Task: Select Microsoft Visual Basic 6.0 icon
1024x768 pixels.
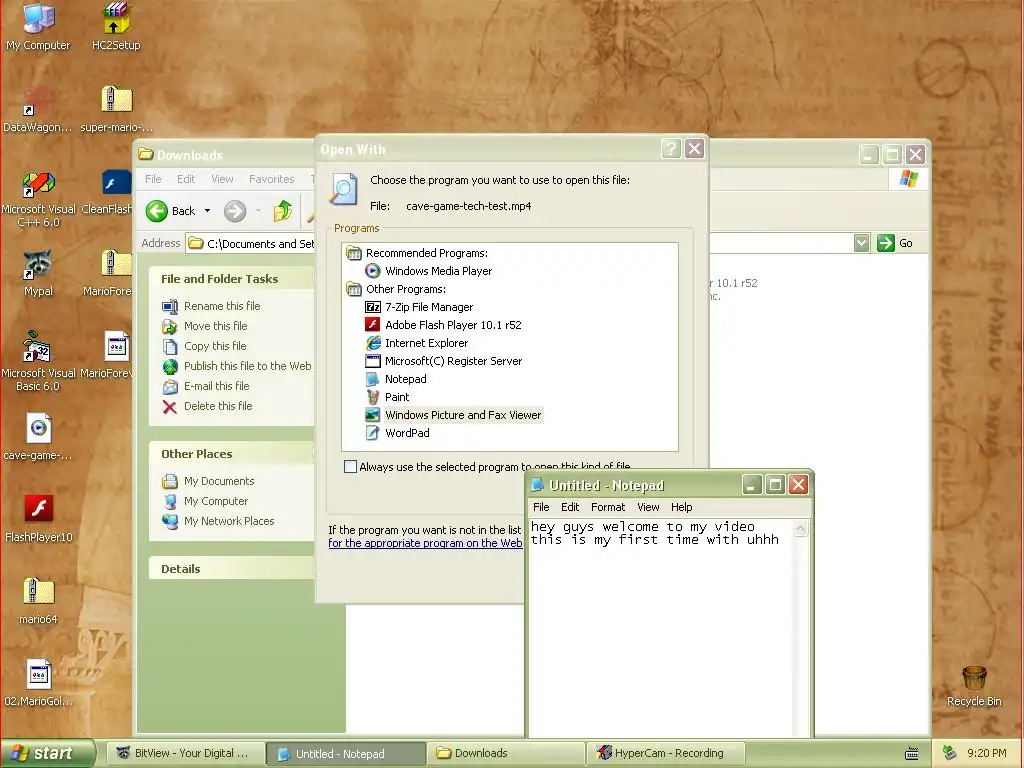Action: [39, 360]
